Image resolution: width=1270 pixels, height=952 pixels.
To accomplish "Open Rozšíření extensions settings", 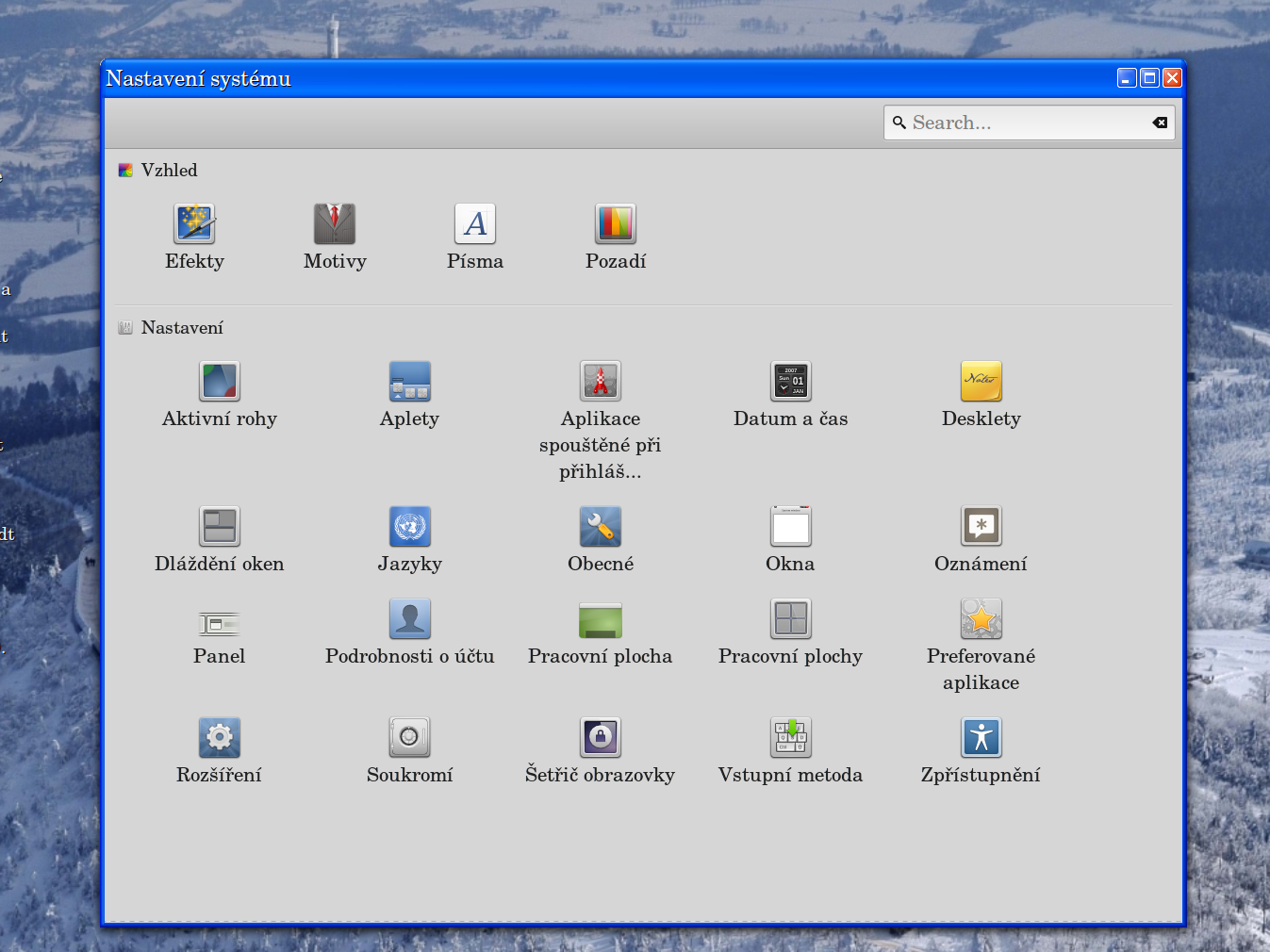I will (x=220, y=738).
